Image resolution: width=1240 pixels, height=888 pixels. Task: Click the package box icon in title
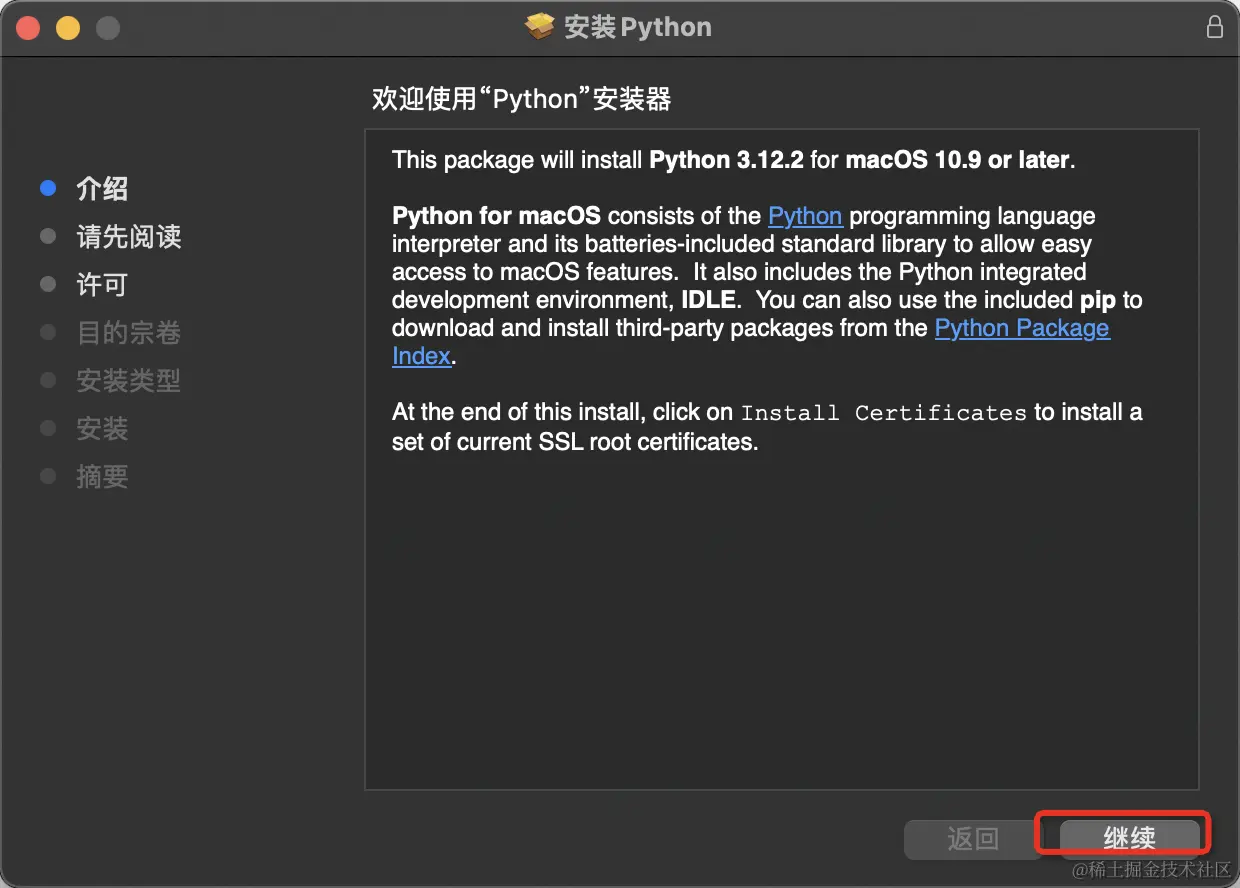pyautogui.click(x=540, y=27)
